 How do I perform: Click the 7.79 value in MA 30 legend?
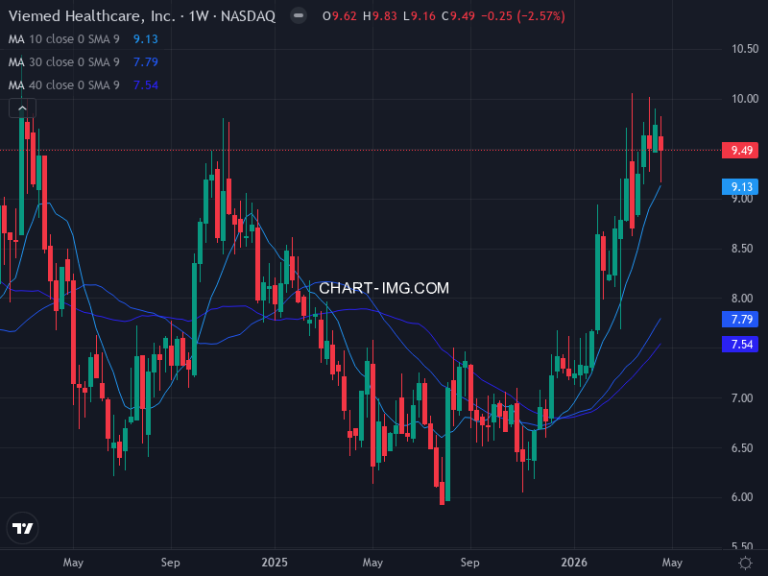coord(145,62)
